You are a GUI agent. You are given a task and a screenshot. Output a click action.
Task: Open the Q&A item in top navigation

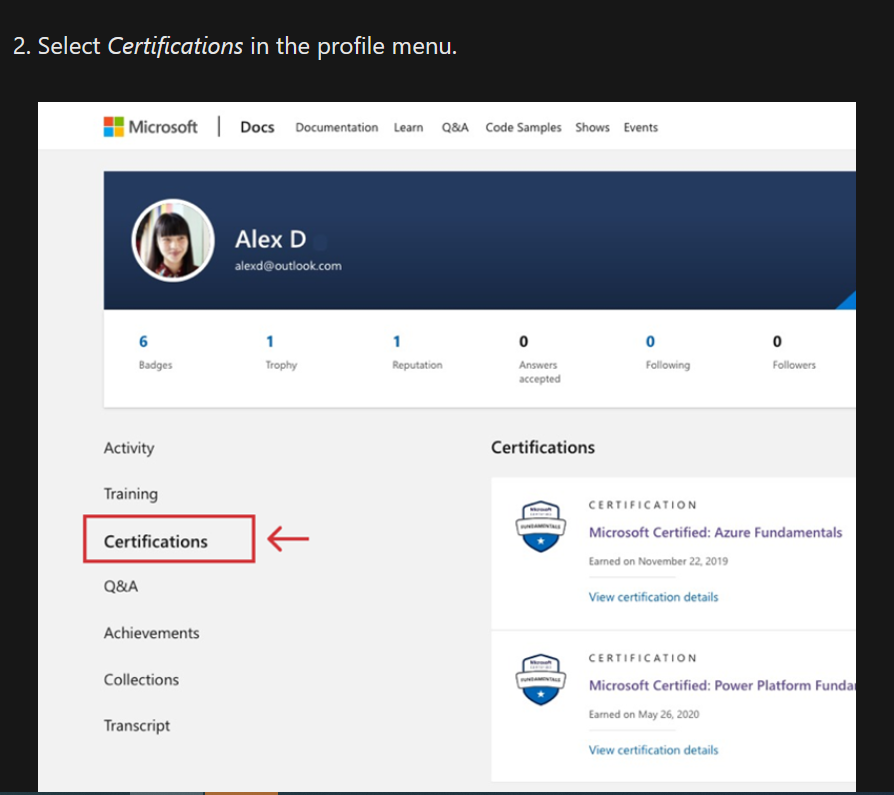[x=455, y=127]
